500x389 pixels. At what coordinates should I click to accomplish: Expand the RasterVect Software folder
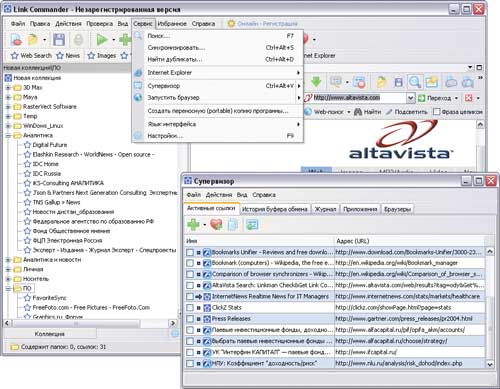8,107
